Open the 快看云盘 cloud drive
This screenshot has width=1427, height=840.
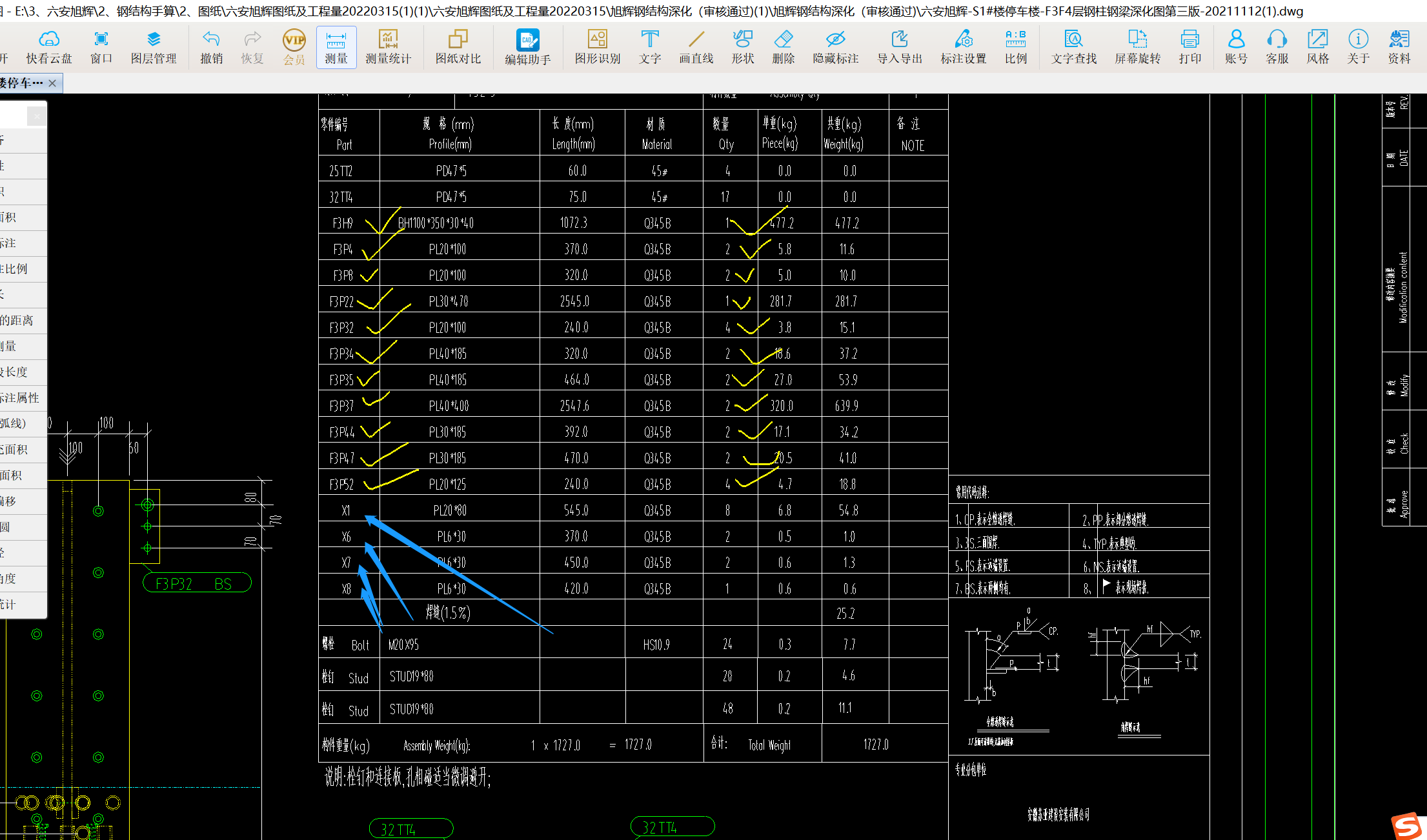pyautogui.click(x=49, y=47)
